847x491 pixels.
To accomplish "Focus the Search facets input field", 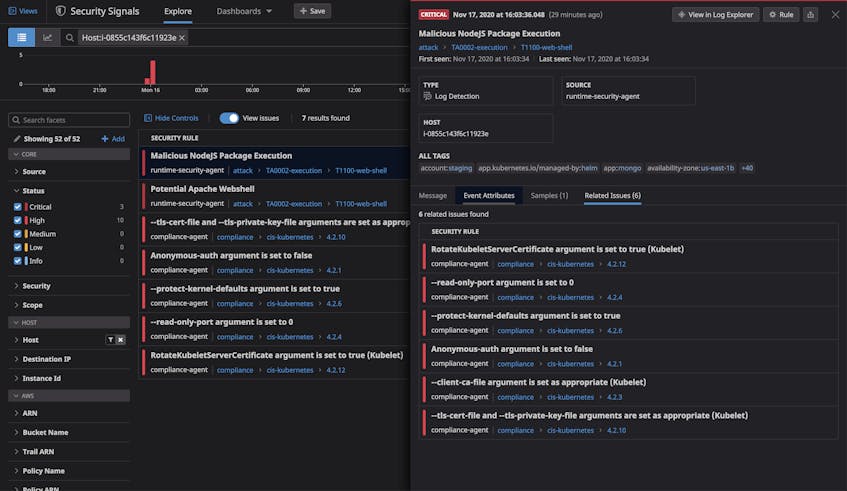I will (x=69, y=120).
